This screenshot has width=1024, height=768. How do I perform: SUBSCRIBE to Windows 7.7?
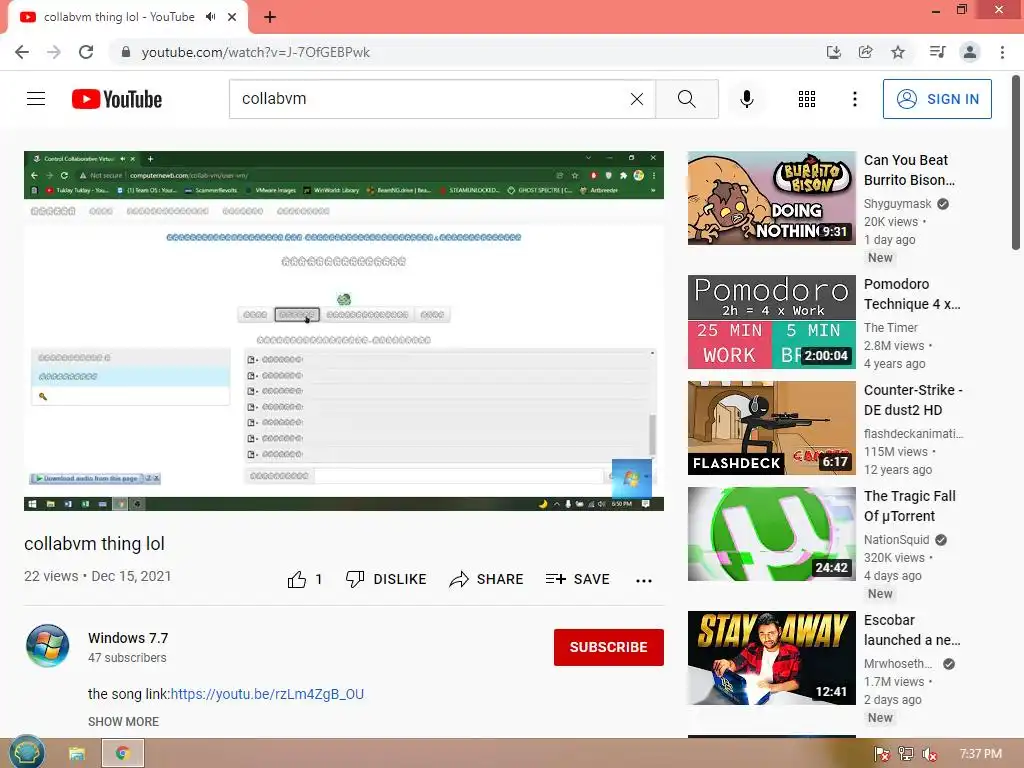[609, 647]
